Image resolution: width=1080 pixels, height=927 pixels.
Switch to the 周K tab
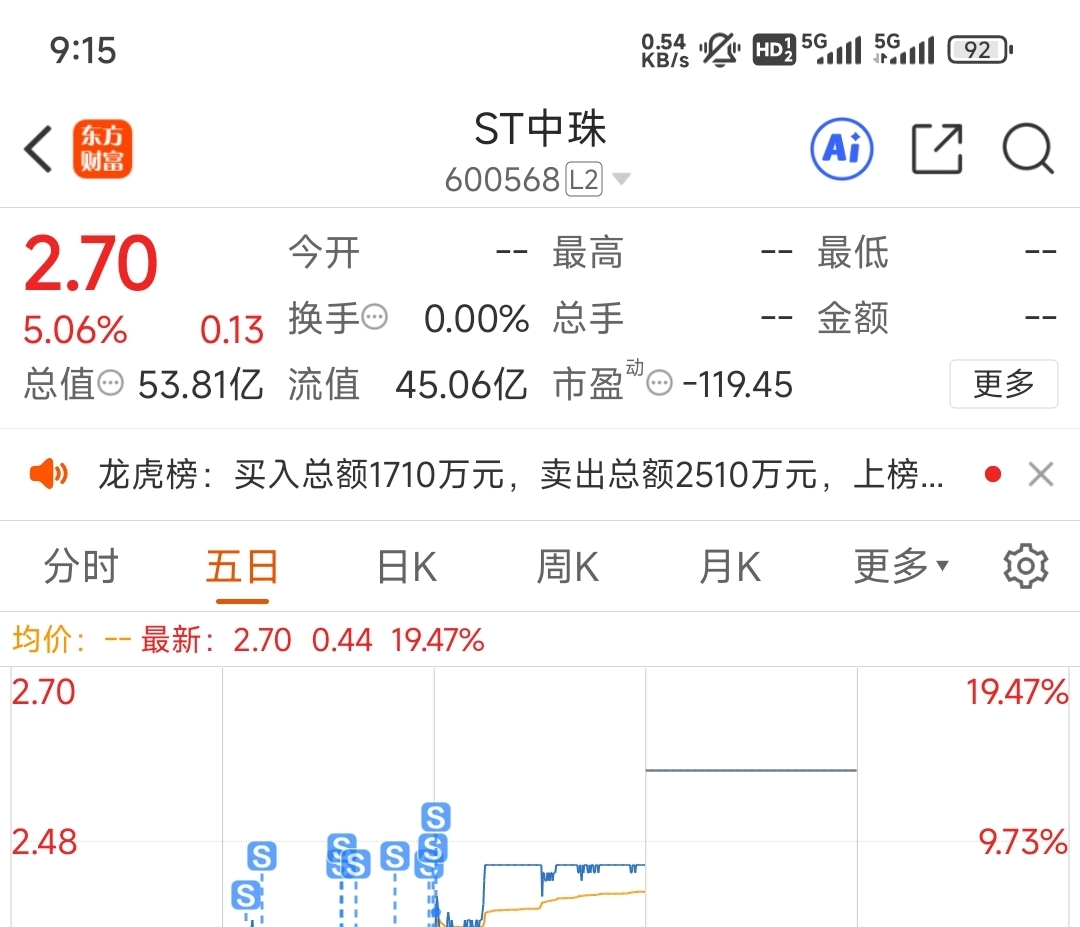click(x=568, y=567)
